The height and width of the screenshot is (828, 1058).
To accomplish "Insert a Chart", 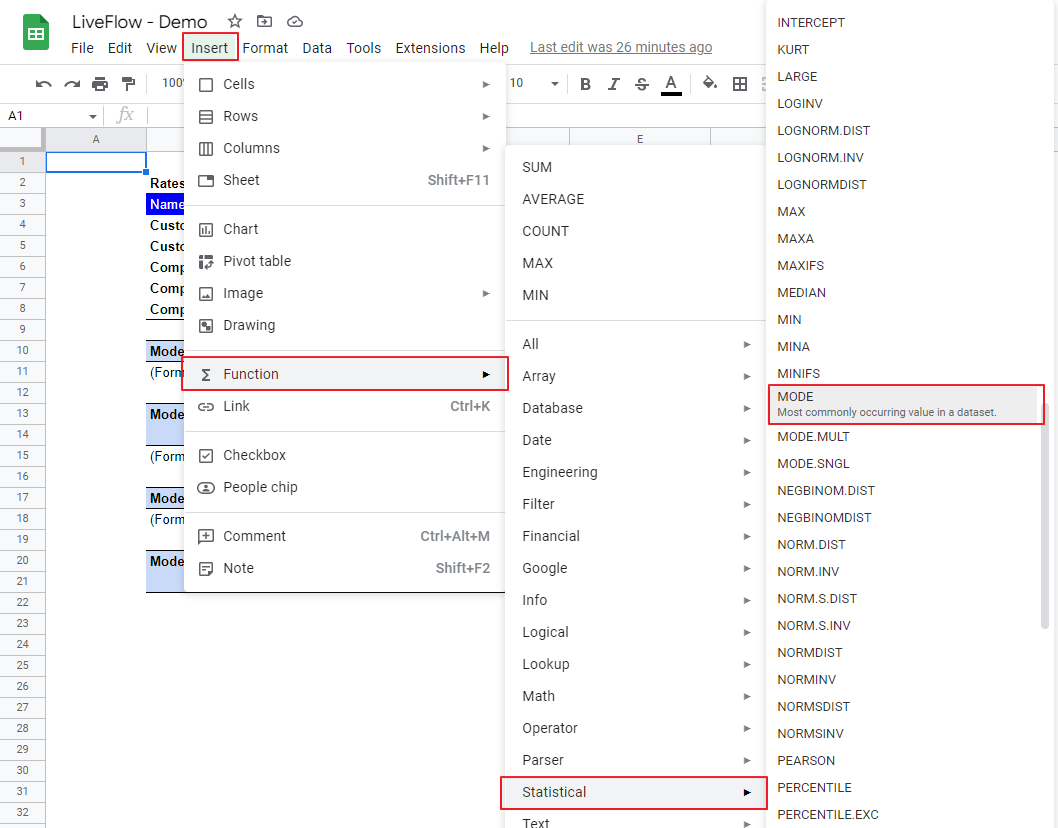I will (344, 229).
